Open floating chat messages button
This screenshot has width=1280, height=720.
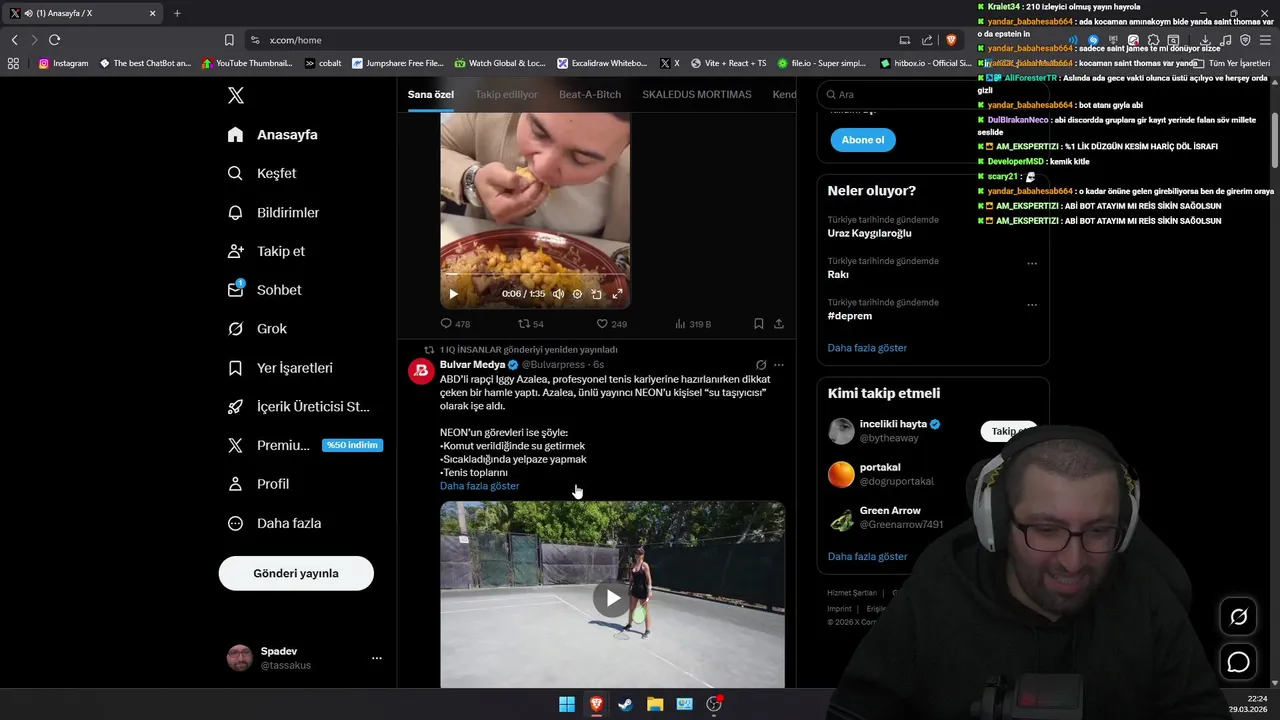[x=1239, y=662]
